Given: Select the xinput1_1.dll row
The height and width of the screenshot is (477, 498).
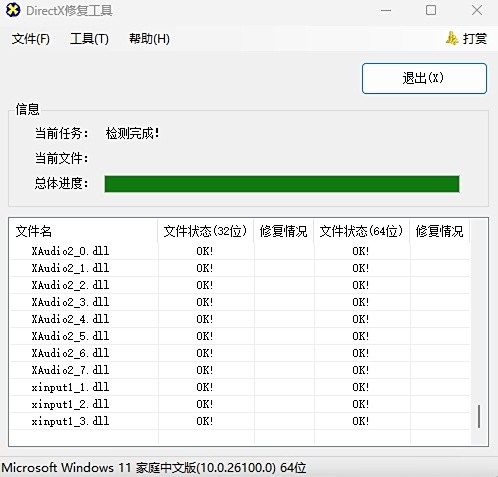Looking at the screenshot, I should [240, 387].
